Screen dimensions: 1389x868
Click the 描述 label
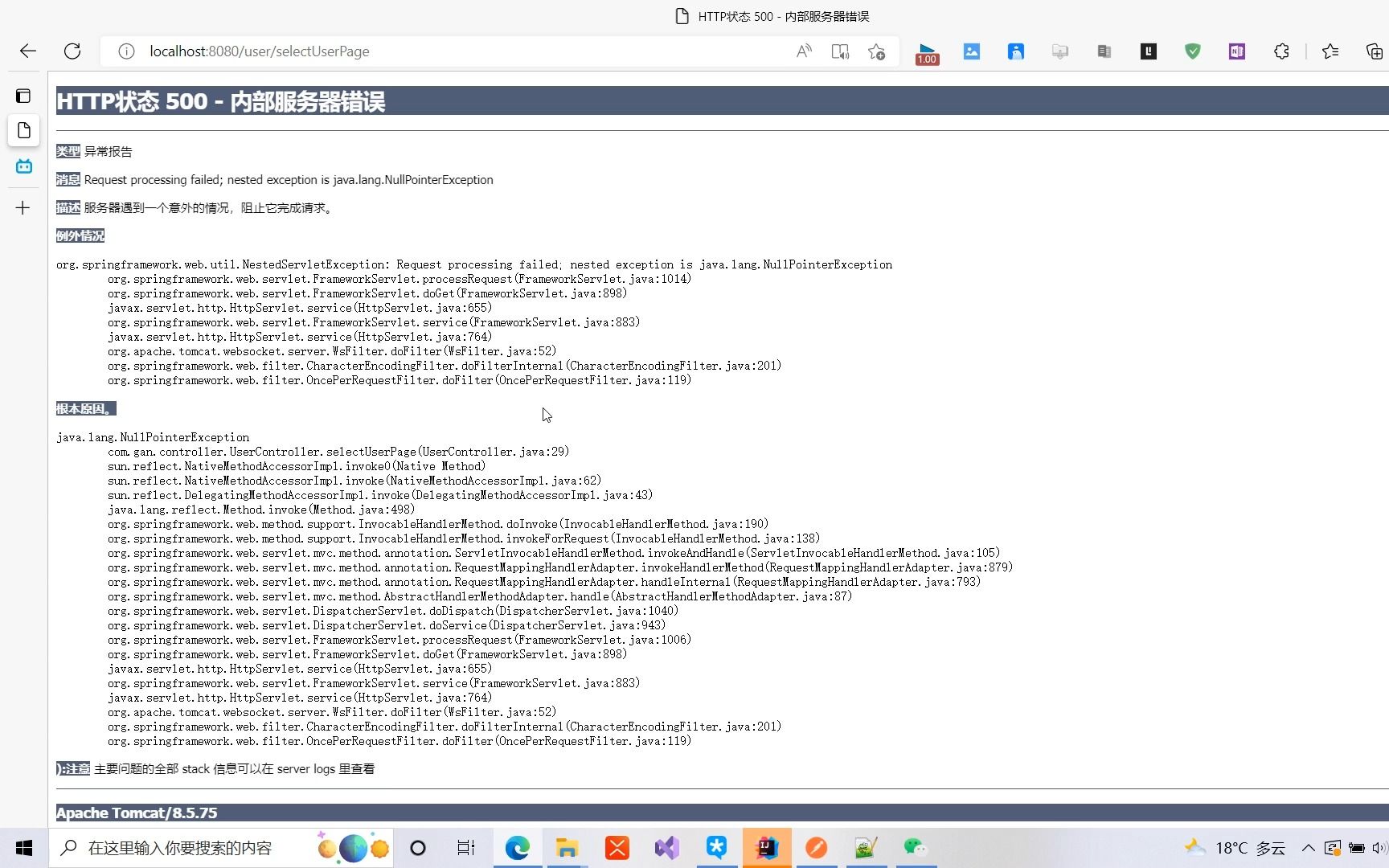pyautogui.click(x=68, y=208)
